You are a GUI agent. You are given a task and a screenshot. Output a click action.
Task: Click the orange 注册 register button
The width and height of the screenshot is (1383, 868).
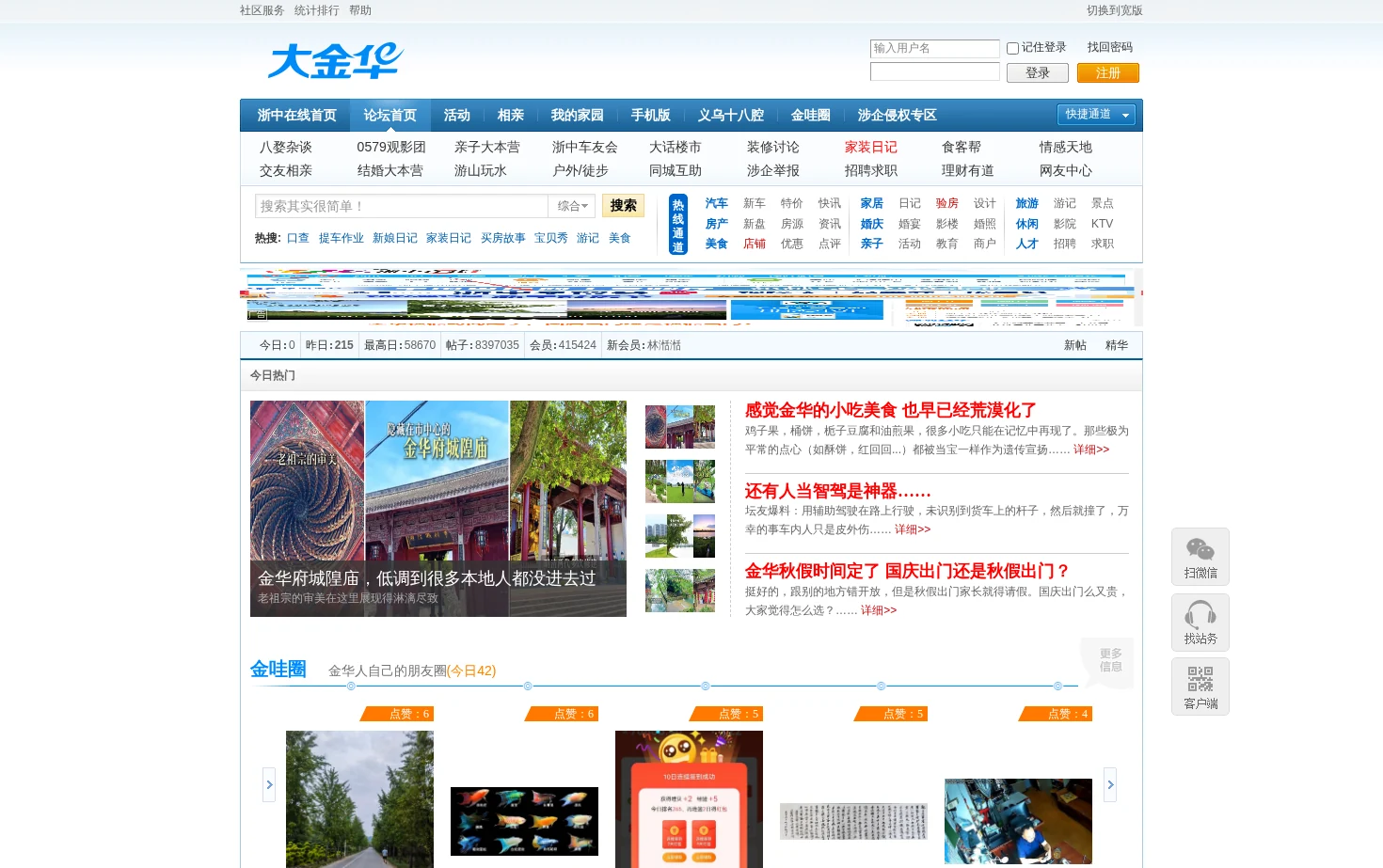point(1108,72)
